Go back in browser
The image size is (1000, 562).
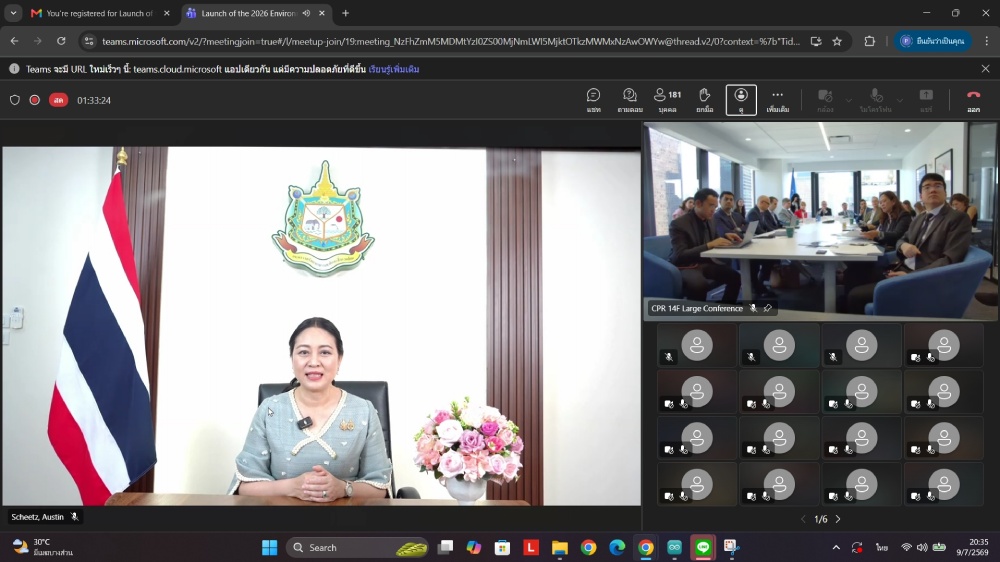pyautogui.click(x=14, y=41)
